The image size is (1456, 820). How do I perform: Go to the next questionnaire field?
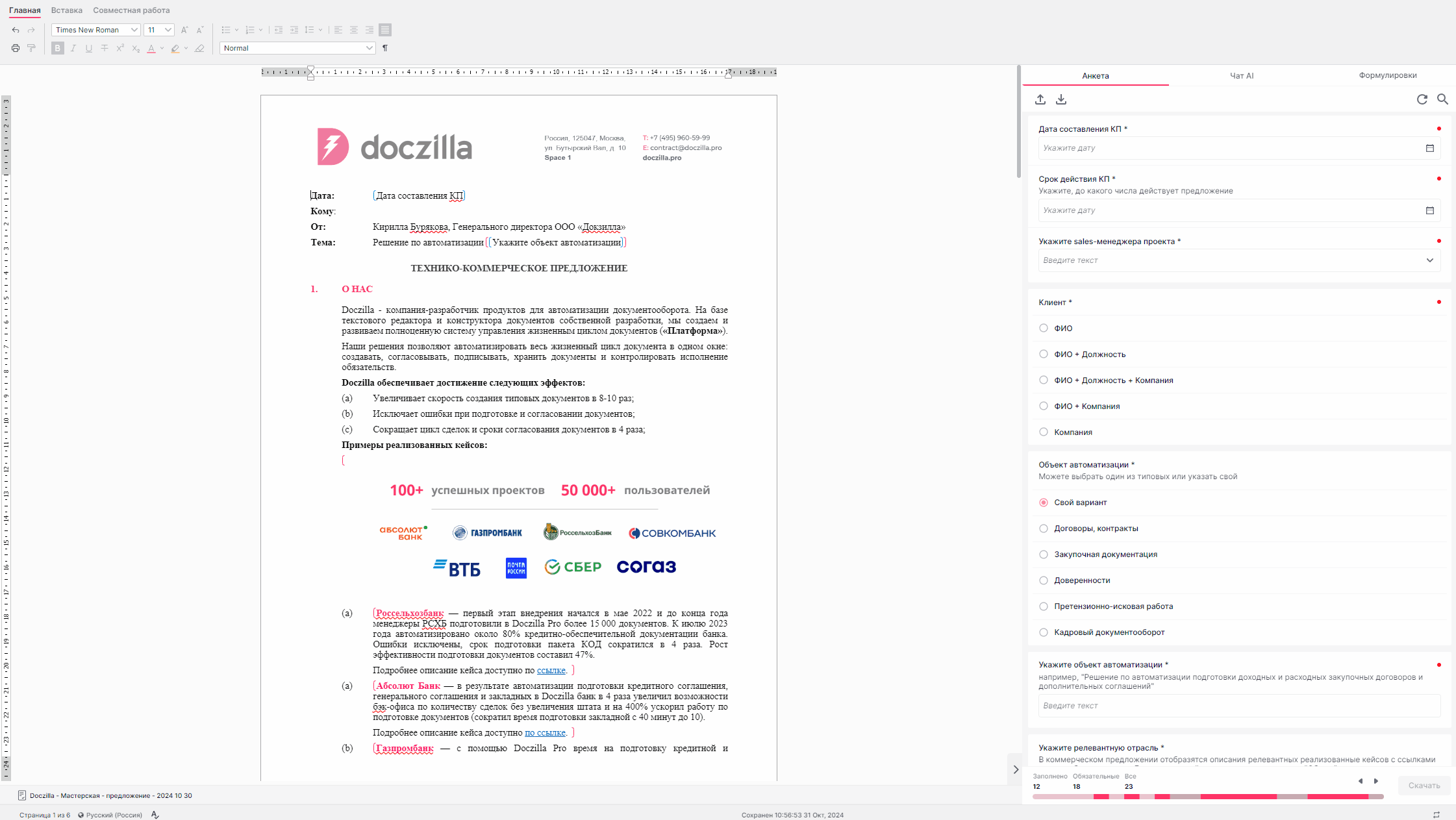1376,781
